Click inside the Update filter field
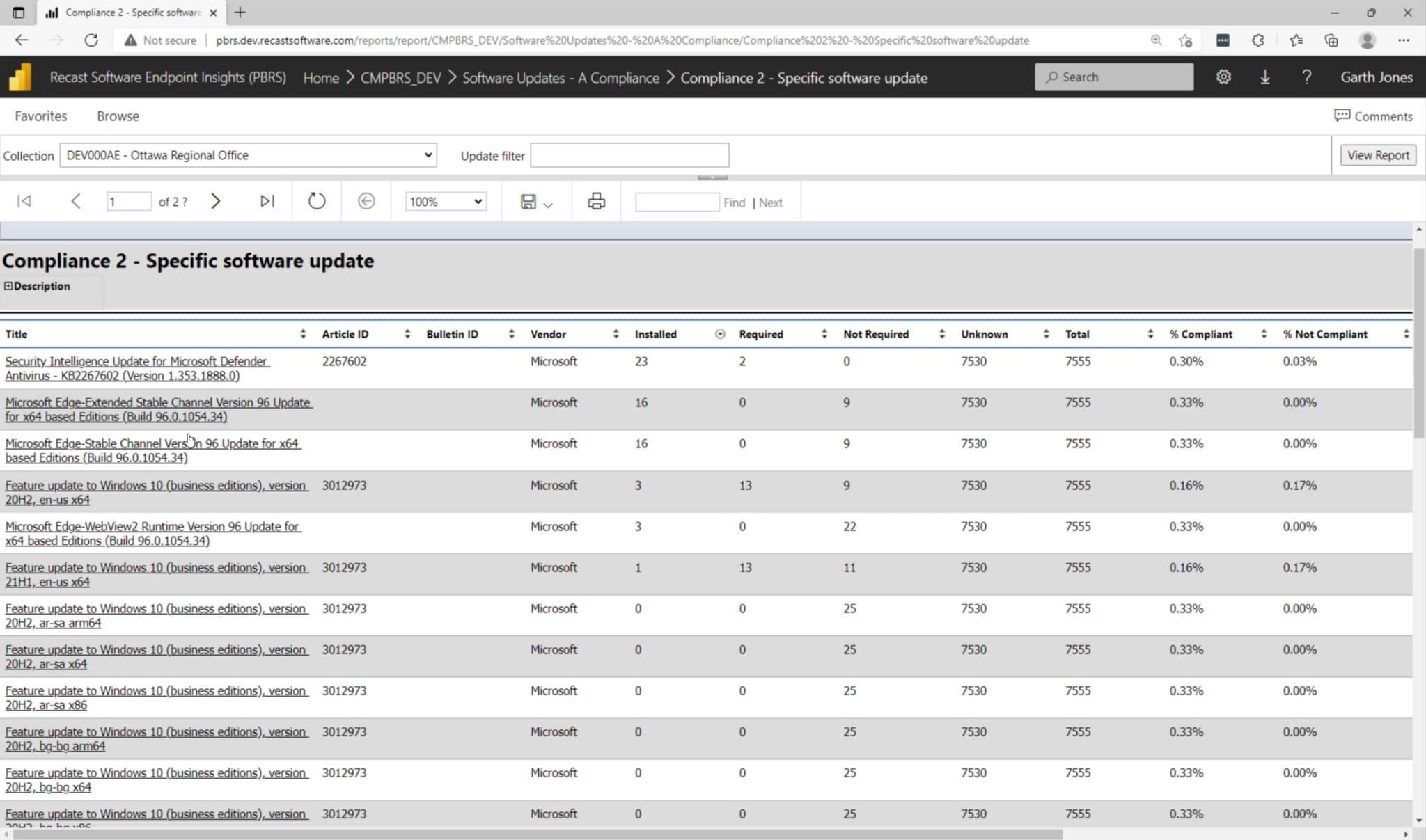 point(628,154)
